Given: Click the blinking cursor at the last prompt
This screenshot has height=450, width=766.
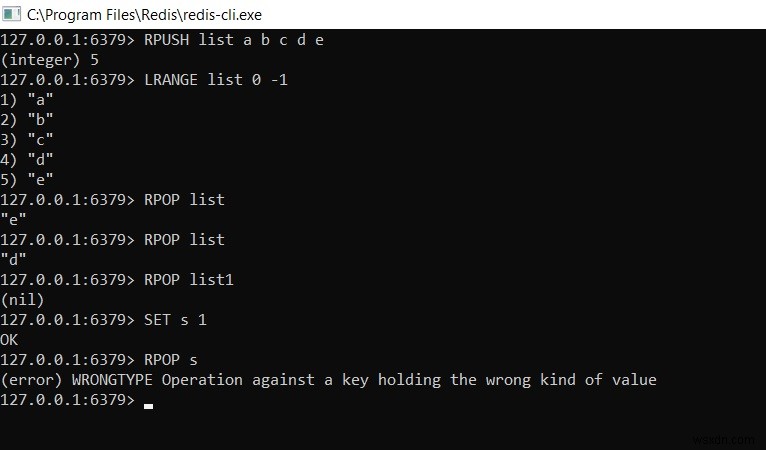Looking at the screenshot, I should pos(149,406).
